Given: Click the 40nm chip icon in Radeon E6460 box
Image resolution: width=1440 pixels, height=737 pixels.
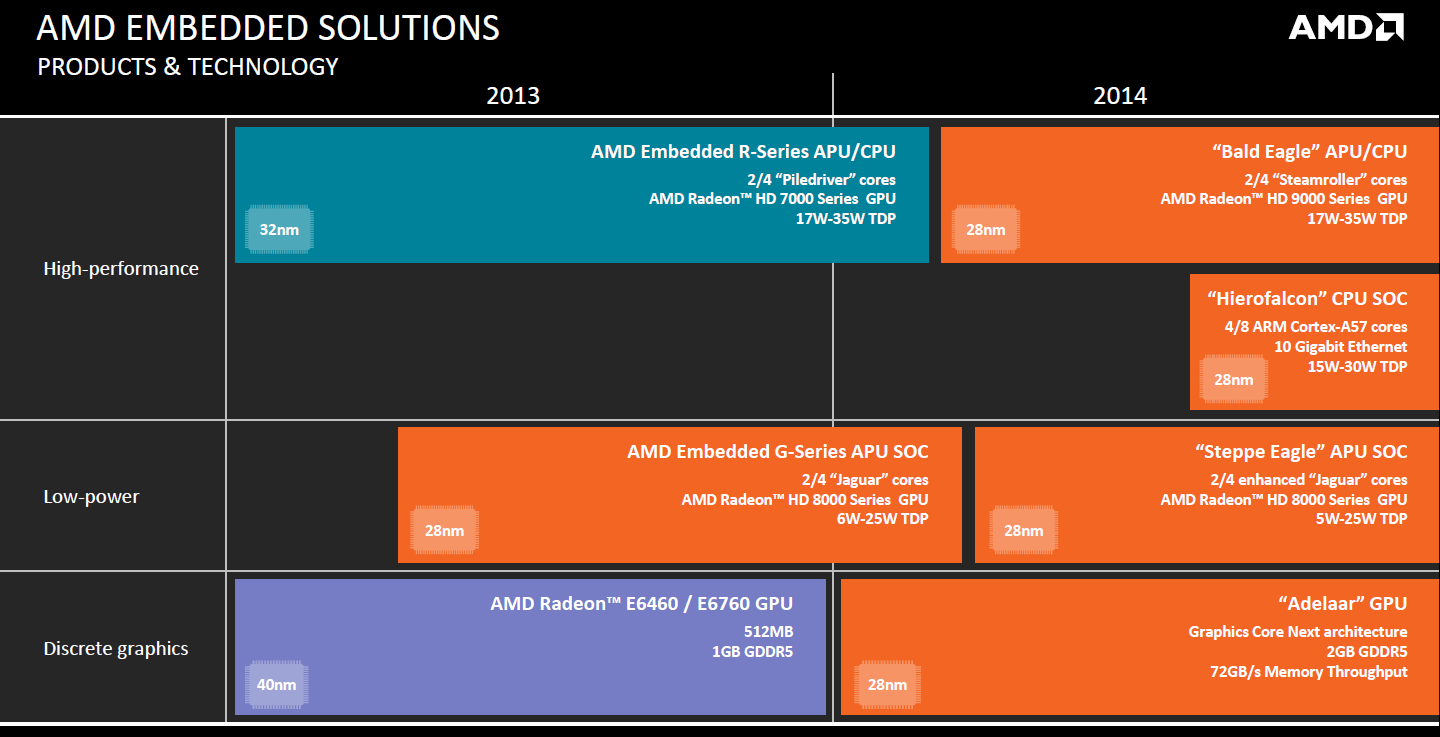Looking at the screenshot, I should click(277, 685).
